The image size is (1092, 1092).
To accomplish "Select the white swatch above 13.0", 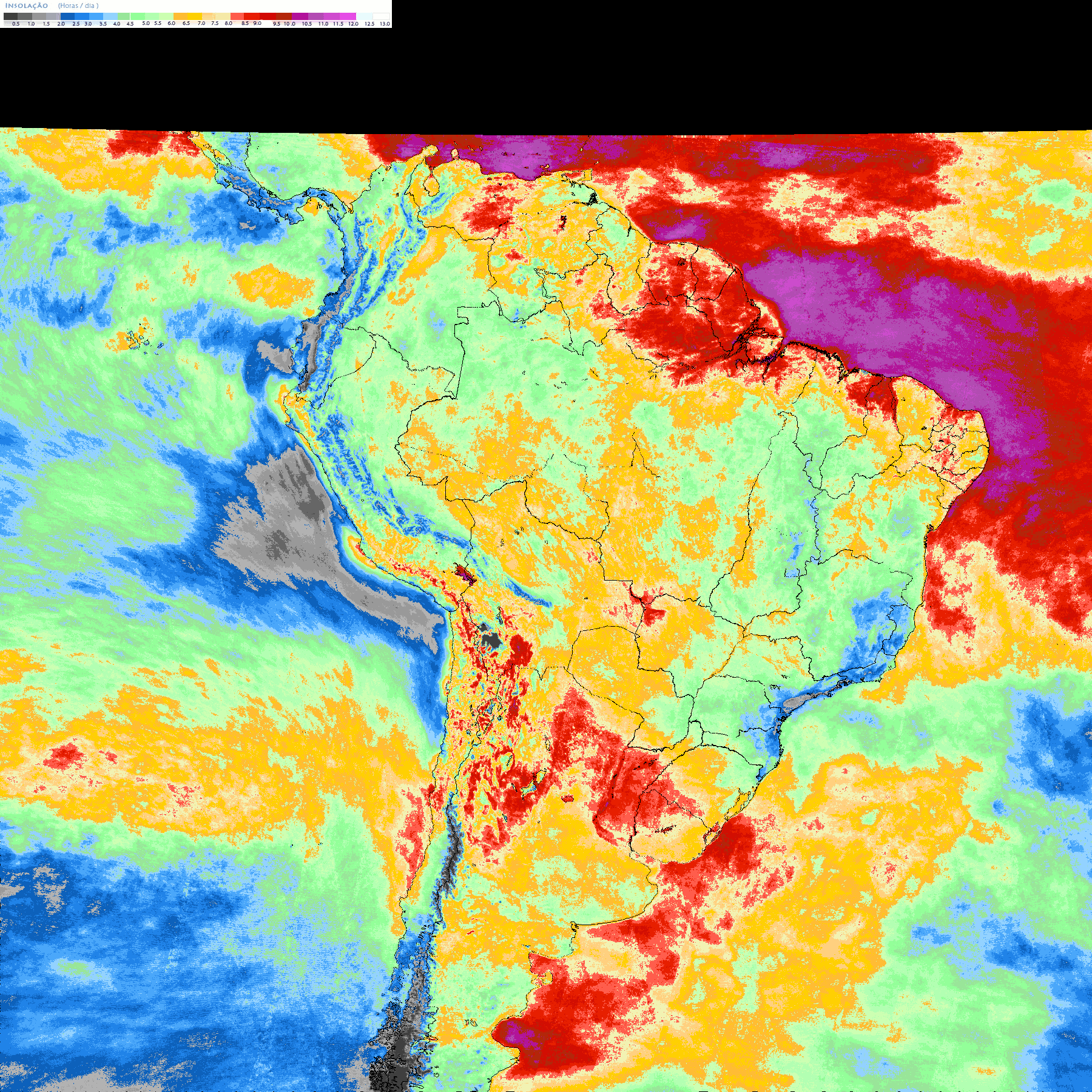I will 381,16.
